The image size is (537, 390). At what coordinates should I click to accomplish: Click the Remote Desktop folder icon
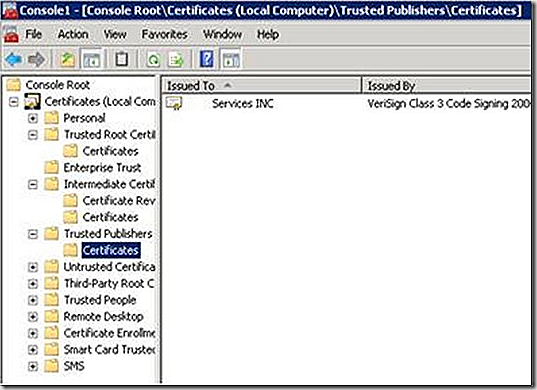[51, 316]
